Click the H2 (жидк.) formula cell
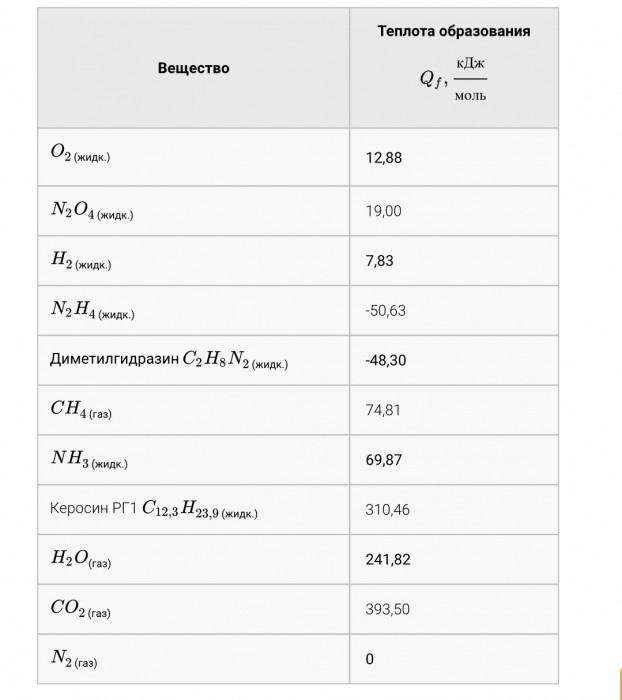622x700 pixels. 193,261
